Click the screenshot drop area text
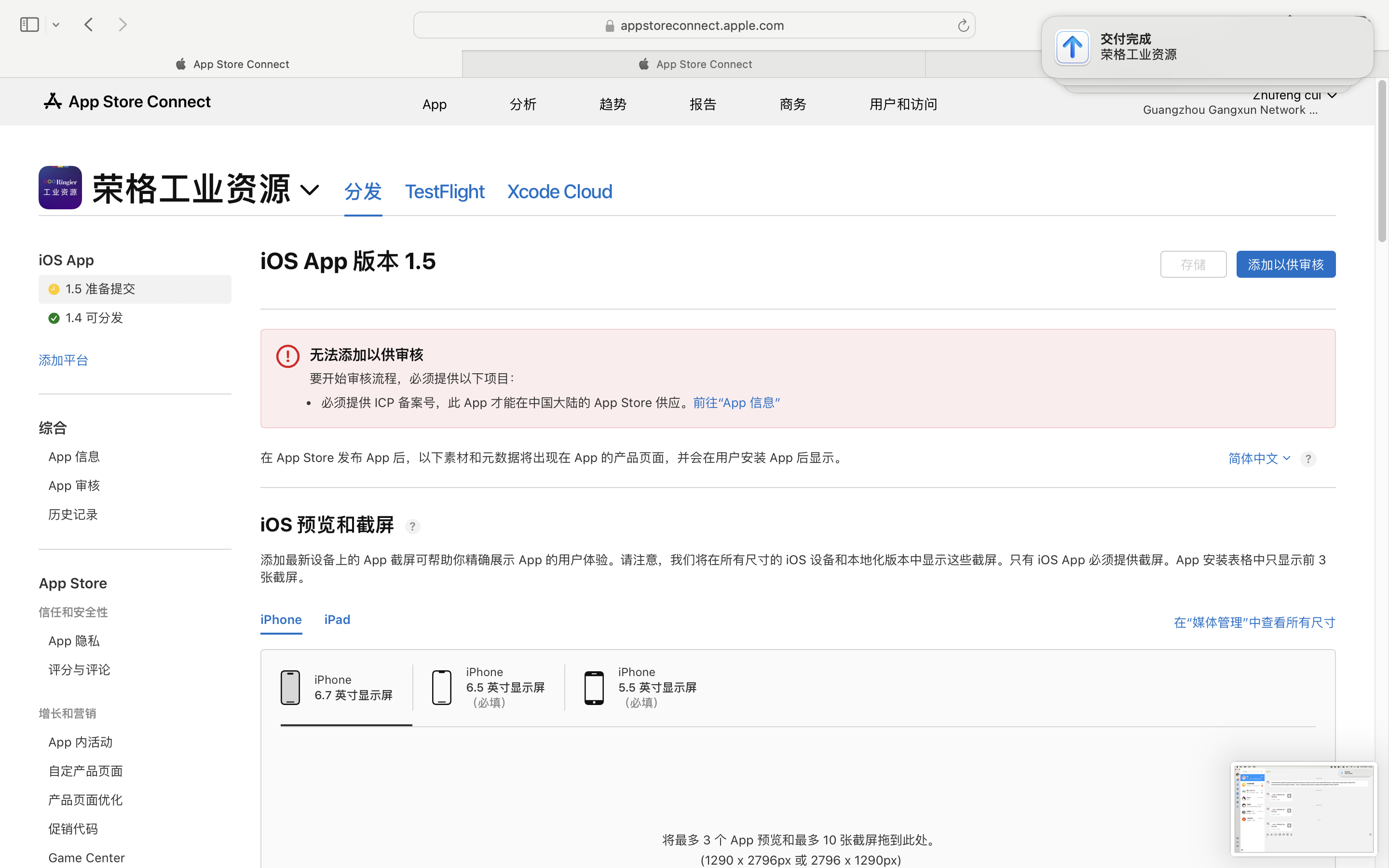 [801, 850]
